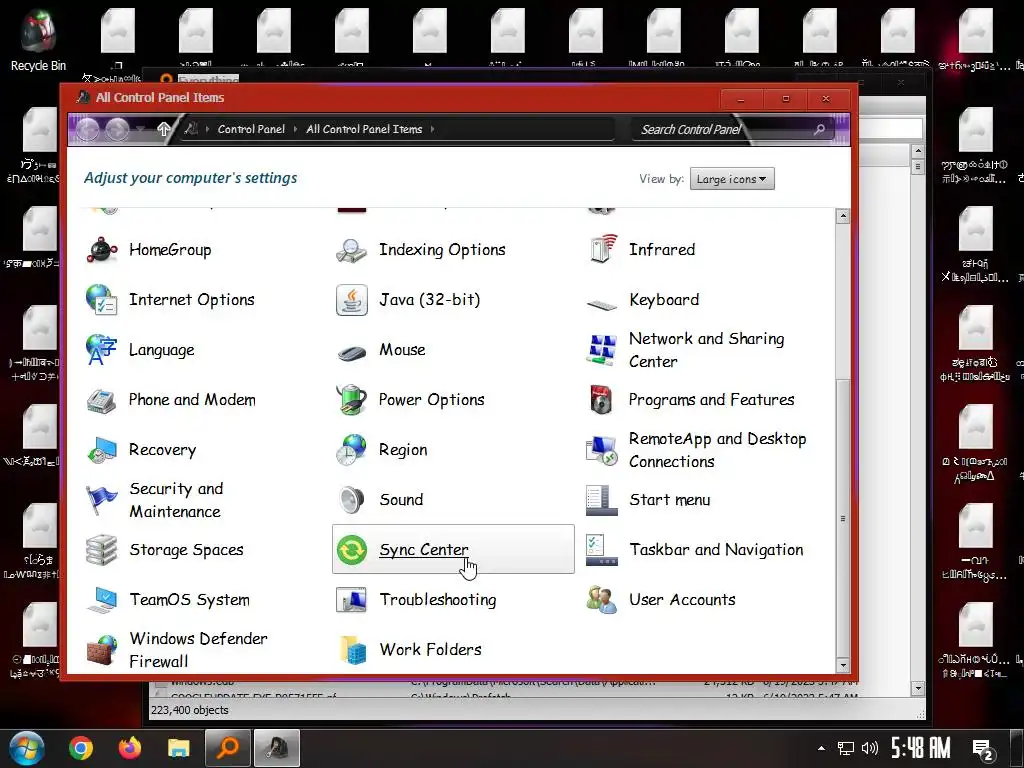Open the Java (32-bit) icon

pos(352,300)
